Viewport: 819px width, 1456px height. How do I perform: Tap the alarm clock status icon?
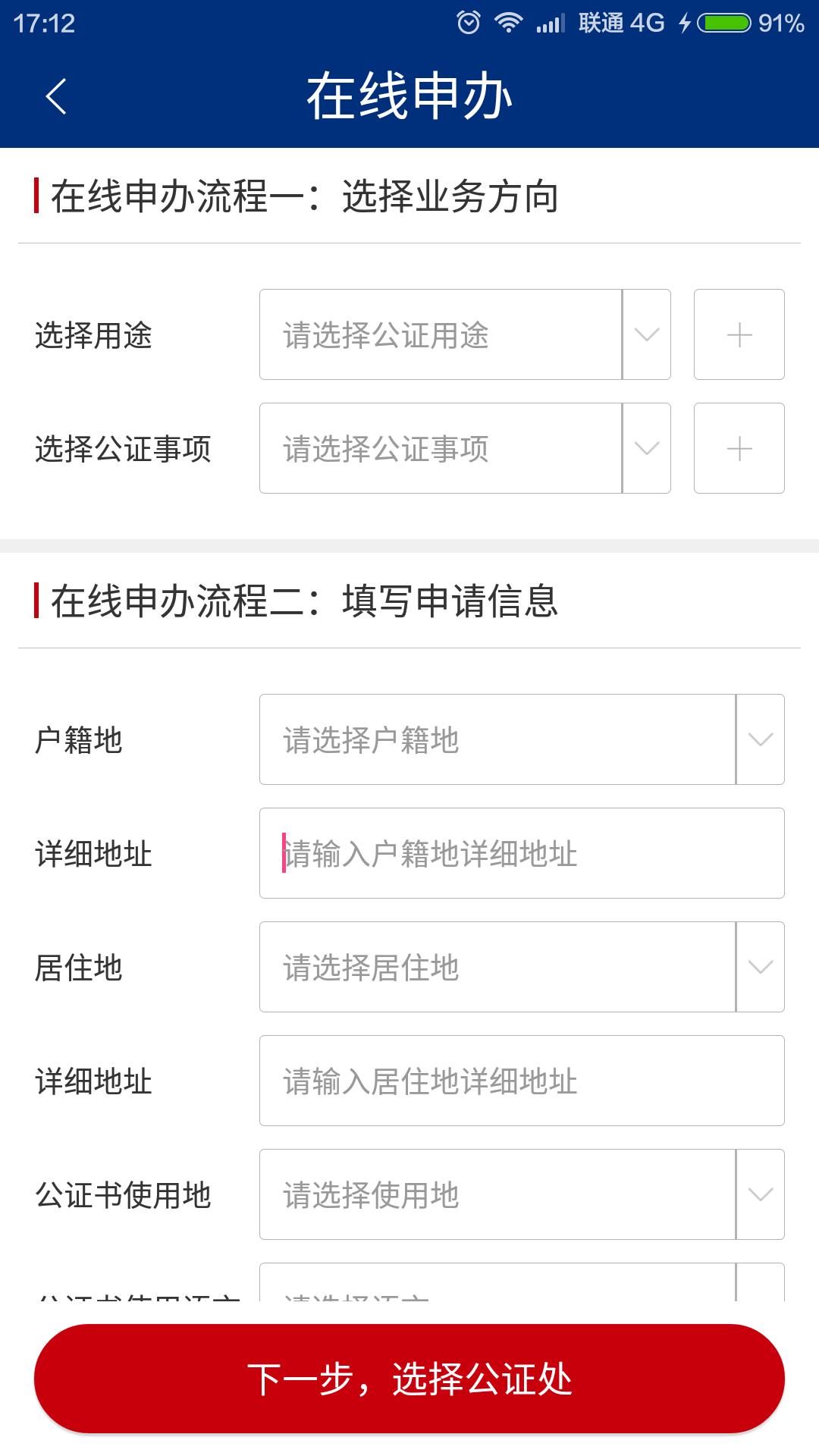[468, 23]
